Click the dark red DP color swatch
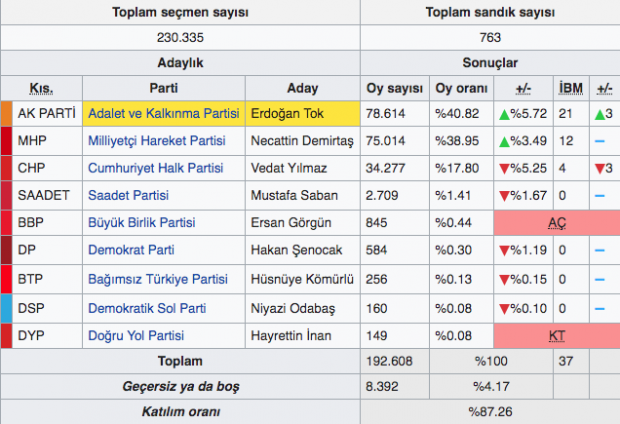This screenshot has width=620, height=424. pyautogui.click(x=6, y=250)
